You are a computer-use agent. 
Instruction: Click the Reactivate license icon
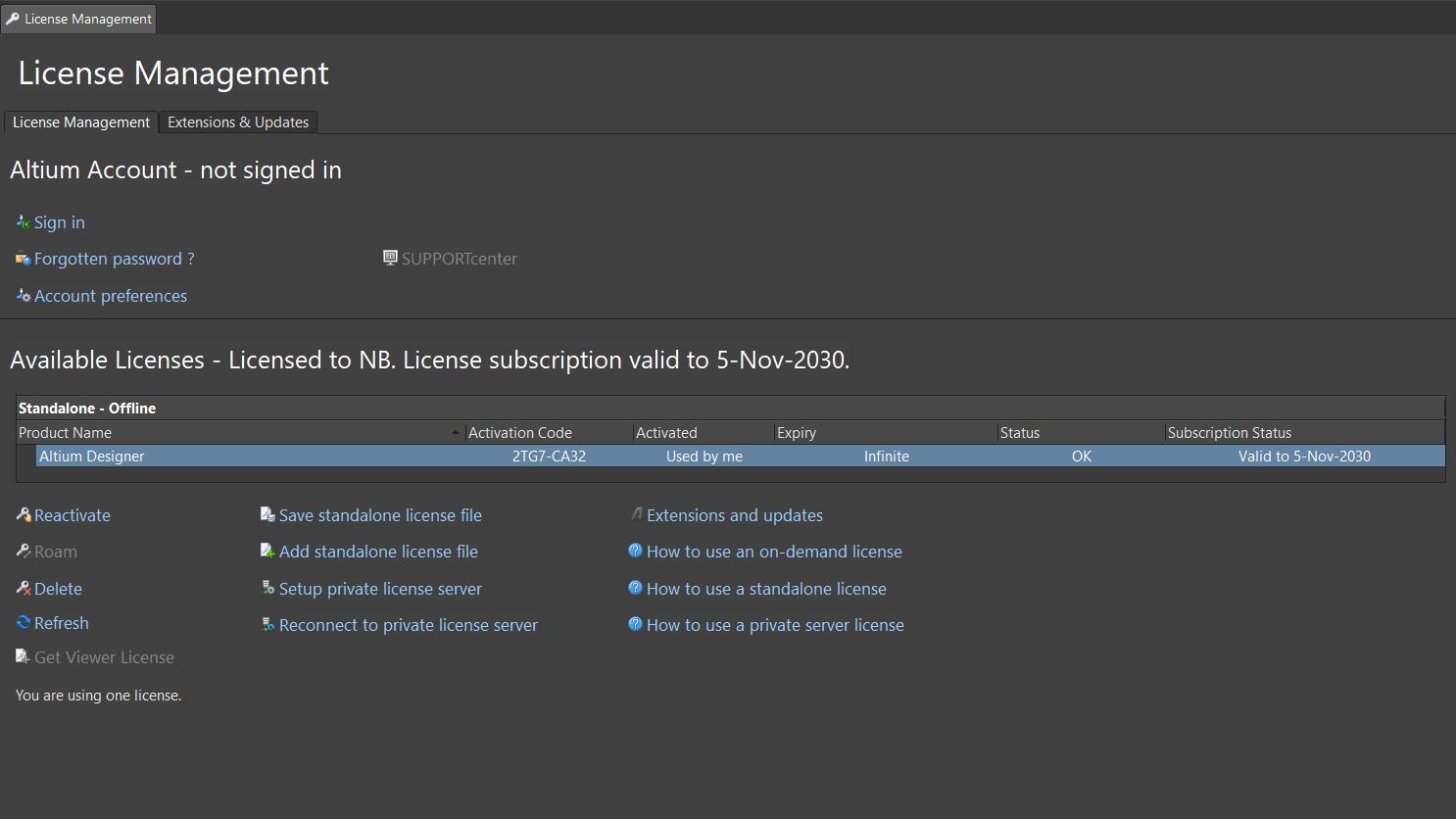[x=24, y=514]
